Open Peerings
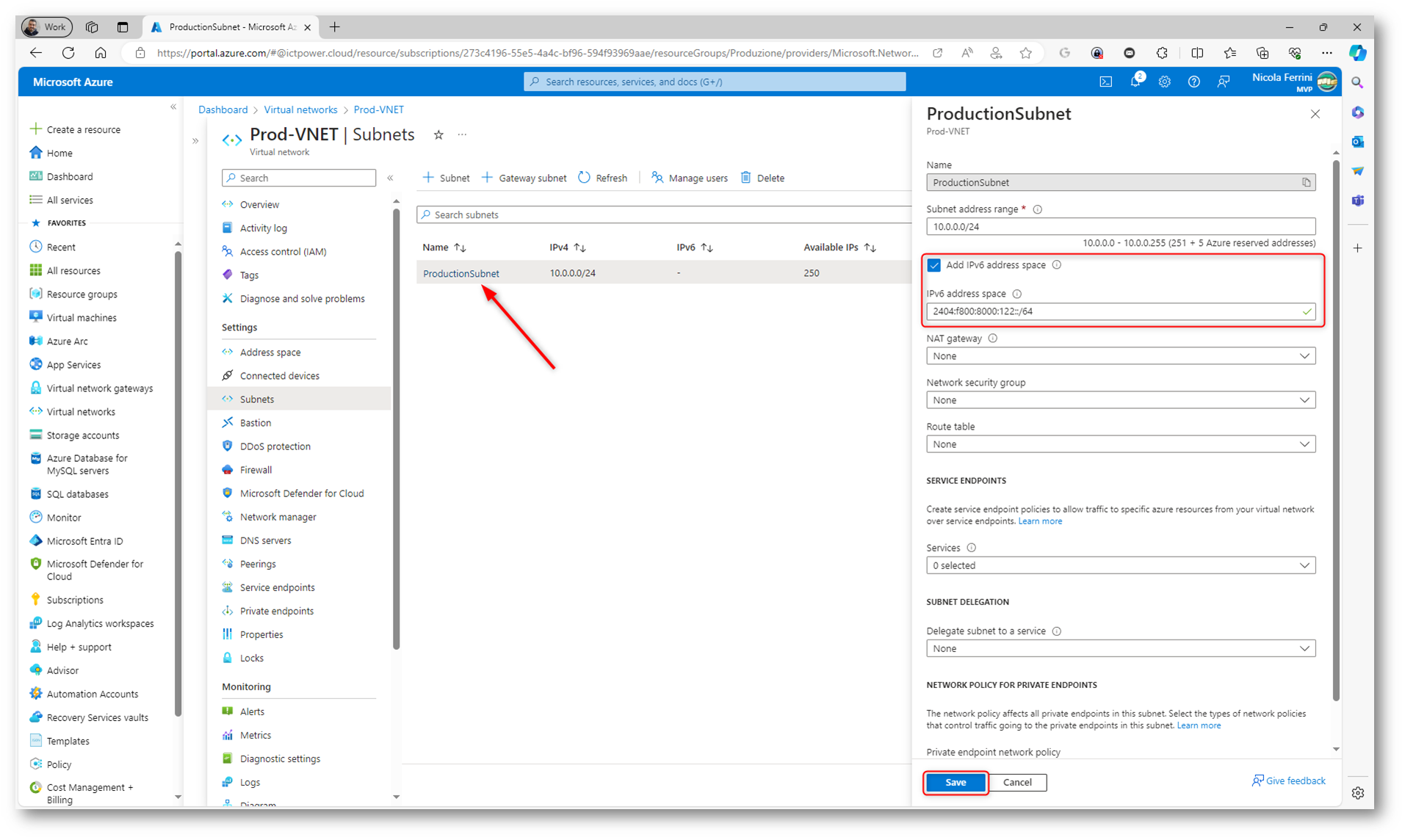This screenshot has height=840, width=1405. [x=257, y=564]
